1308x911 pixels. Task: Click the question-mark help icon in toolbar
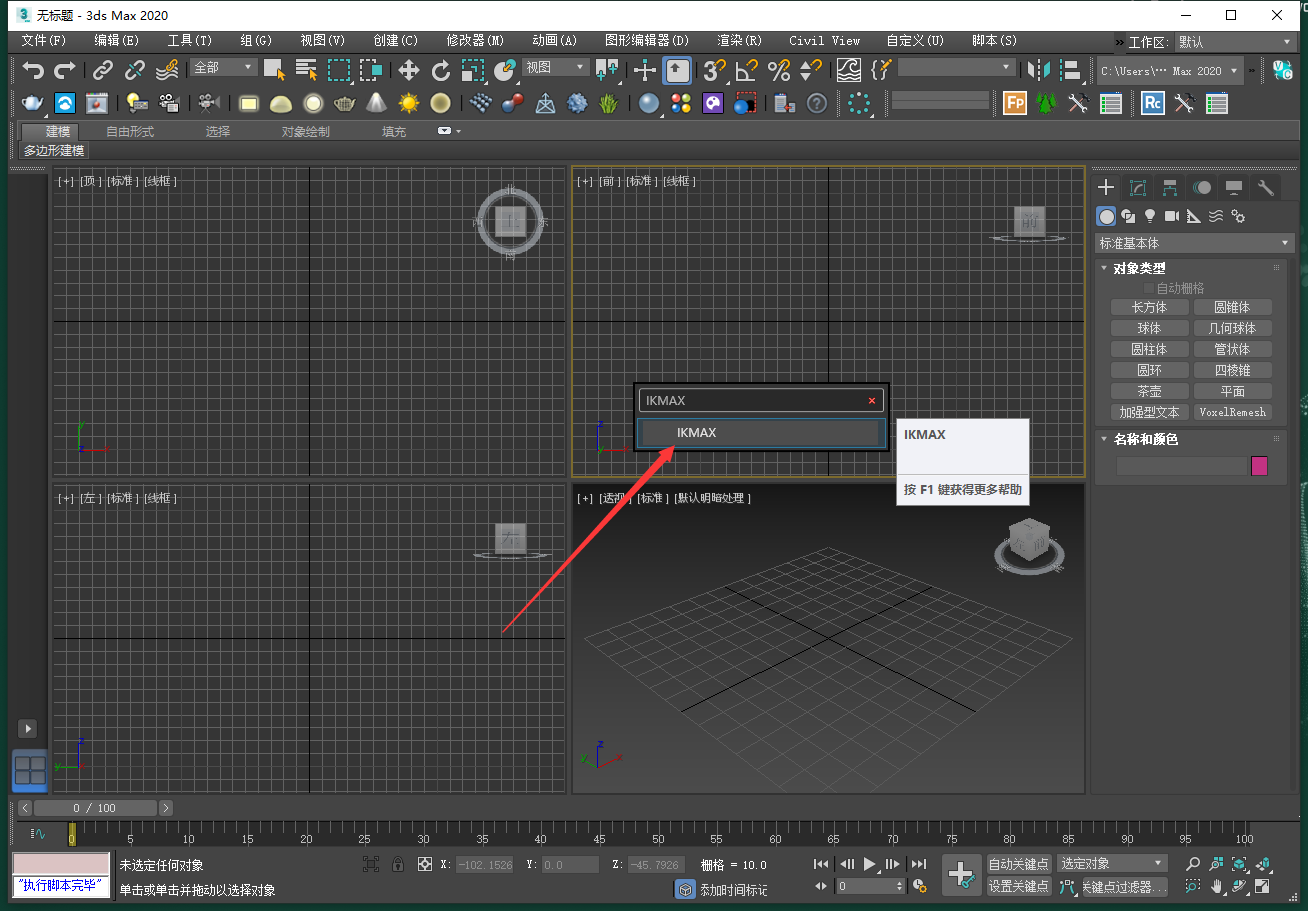[817, 103]
